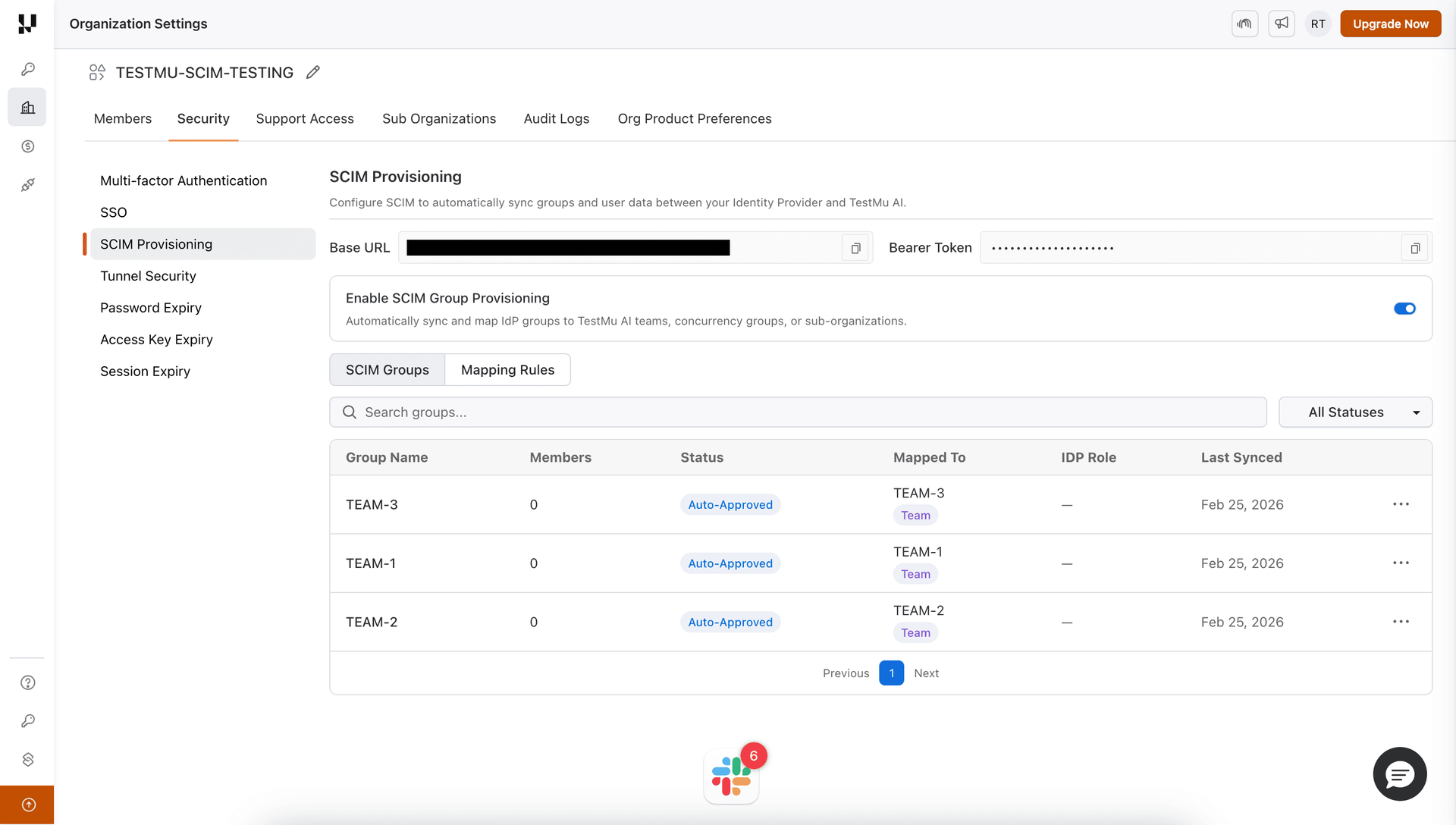Select the Access Keys icon at sidebar top
Screen dimensions: 1456x825
tap(28, 68)
